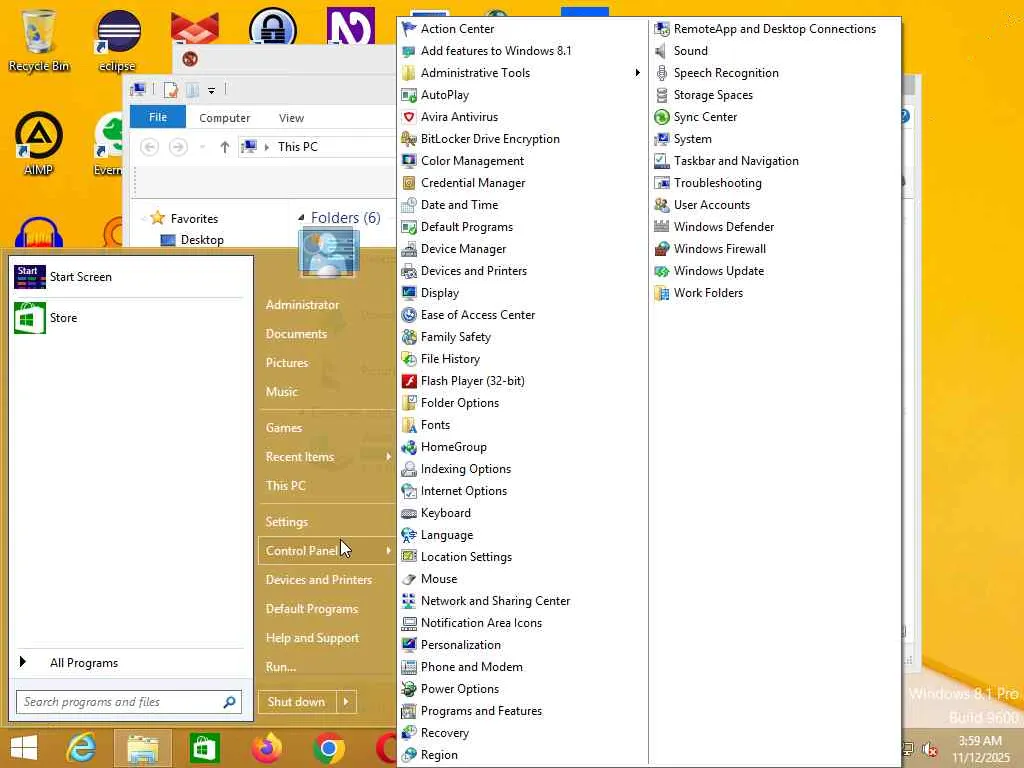The width and height of the screenshot is (1024, 768).
Task: Click the Windows Store taskbar icon
Action: [204, 748]
